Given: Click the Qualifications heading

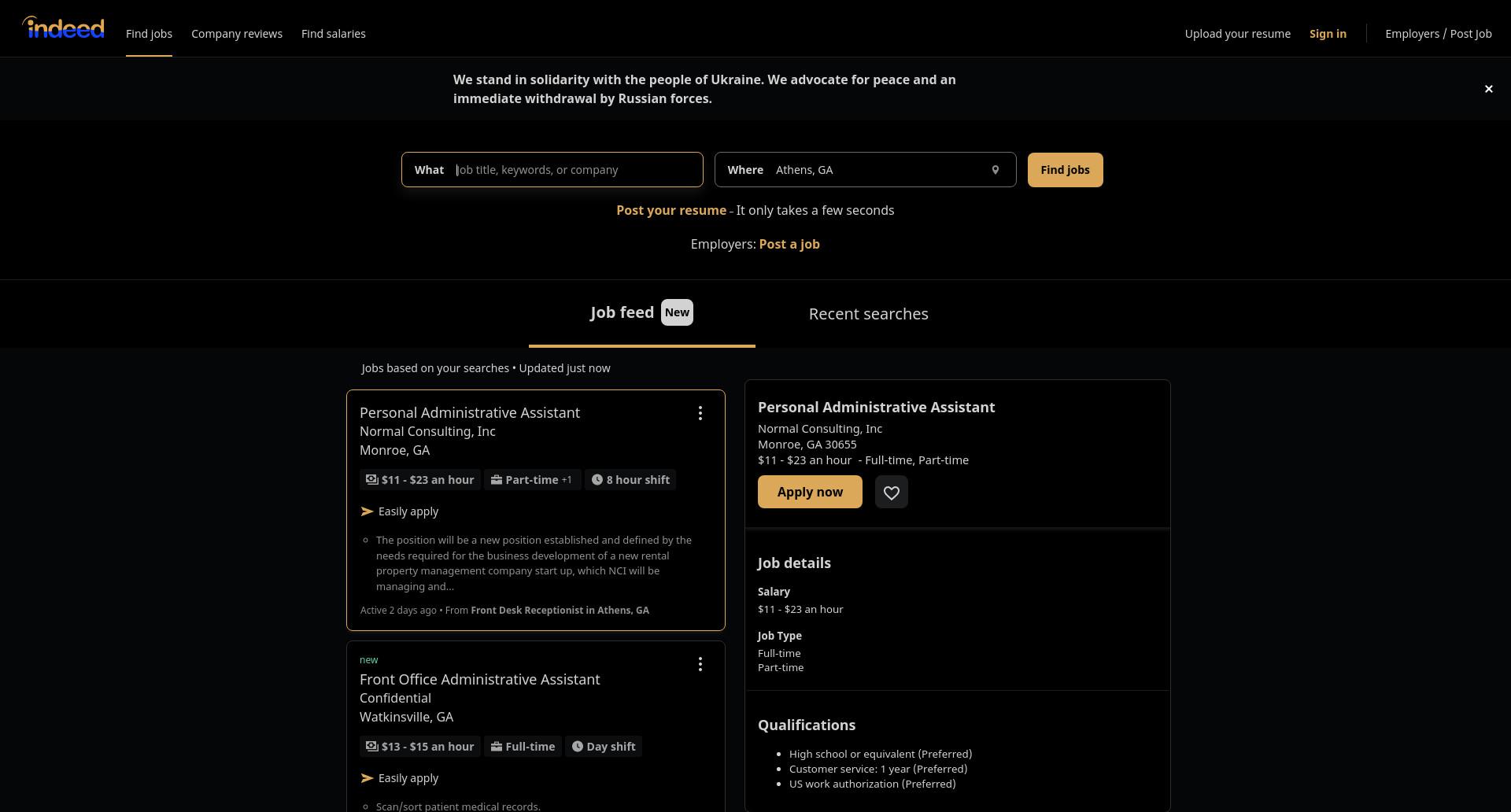Looking at the screenshot, I should (x=807, y=725).
